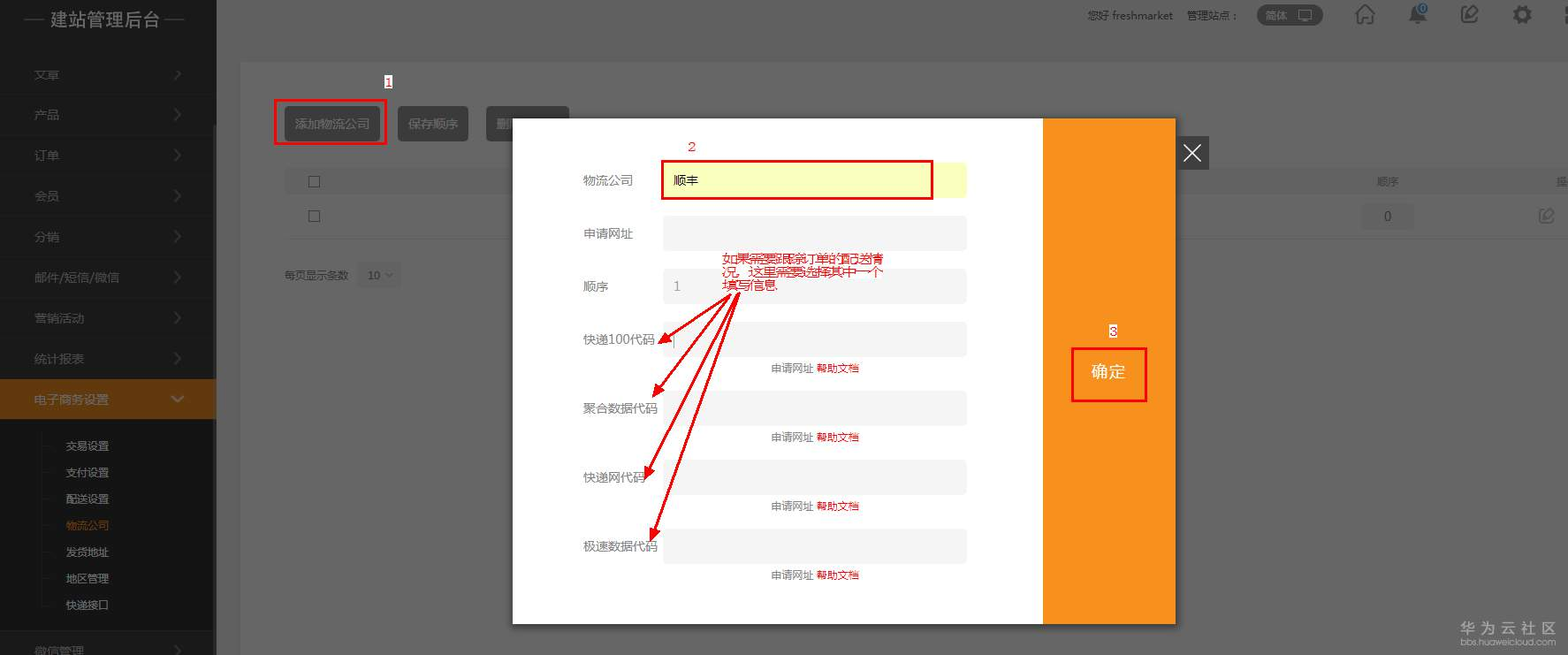
Task: Open 帮助文档 link under 聚合数据代码
Action: 838,438
